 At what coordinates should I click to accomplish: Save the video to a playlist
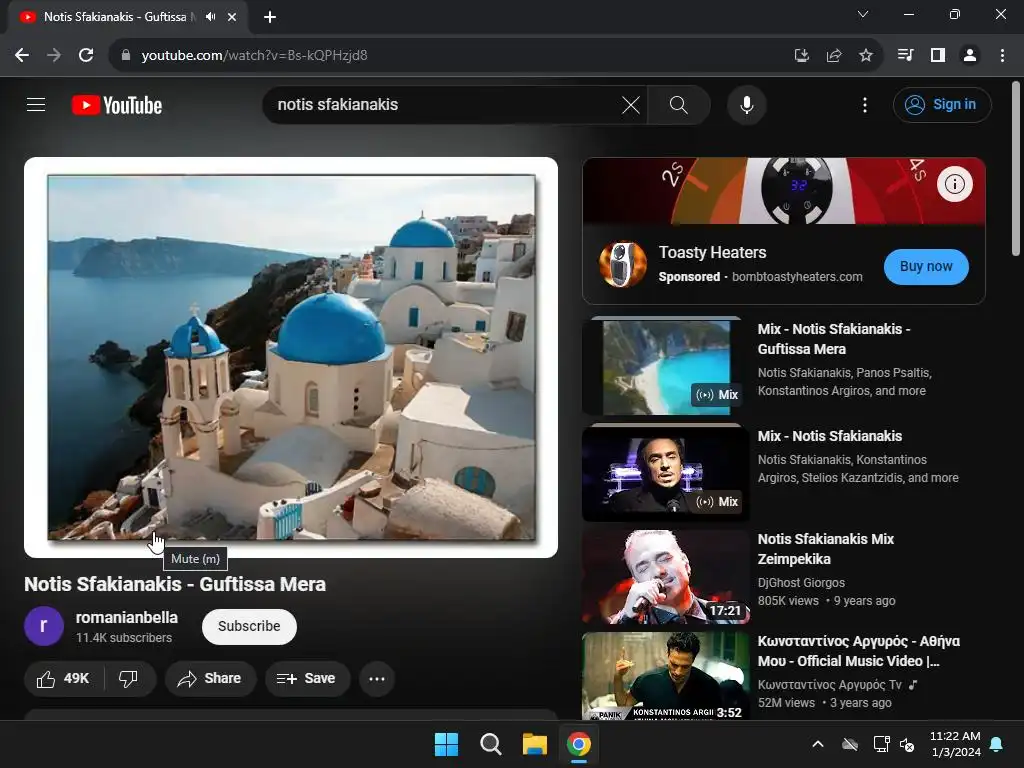pos(307,679)
